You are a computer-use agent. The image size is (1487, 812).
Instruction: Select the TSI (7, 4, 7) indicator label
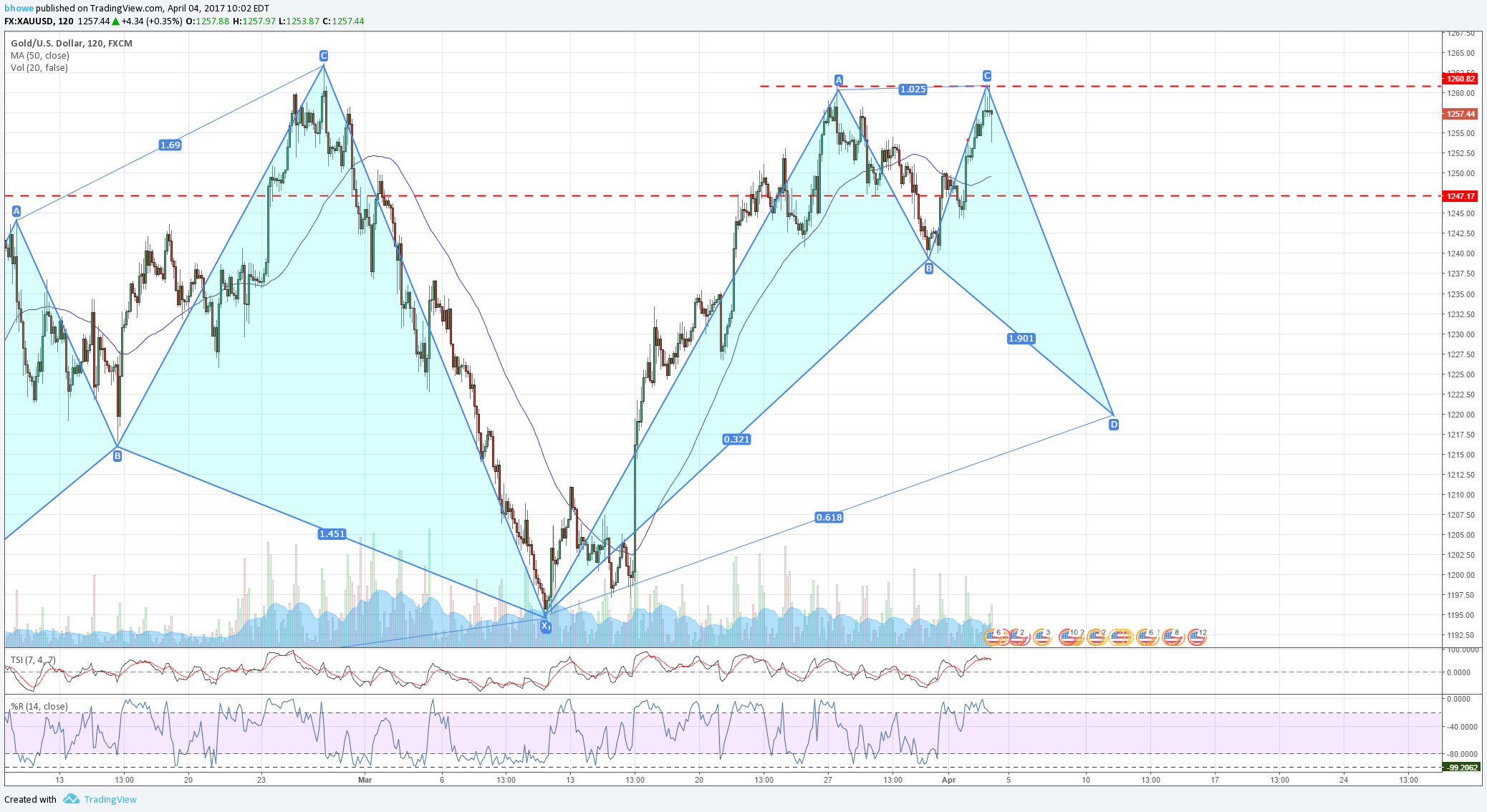coord(33,659)
